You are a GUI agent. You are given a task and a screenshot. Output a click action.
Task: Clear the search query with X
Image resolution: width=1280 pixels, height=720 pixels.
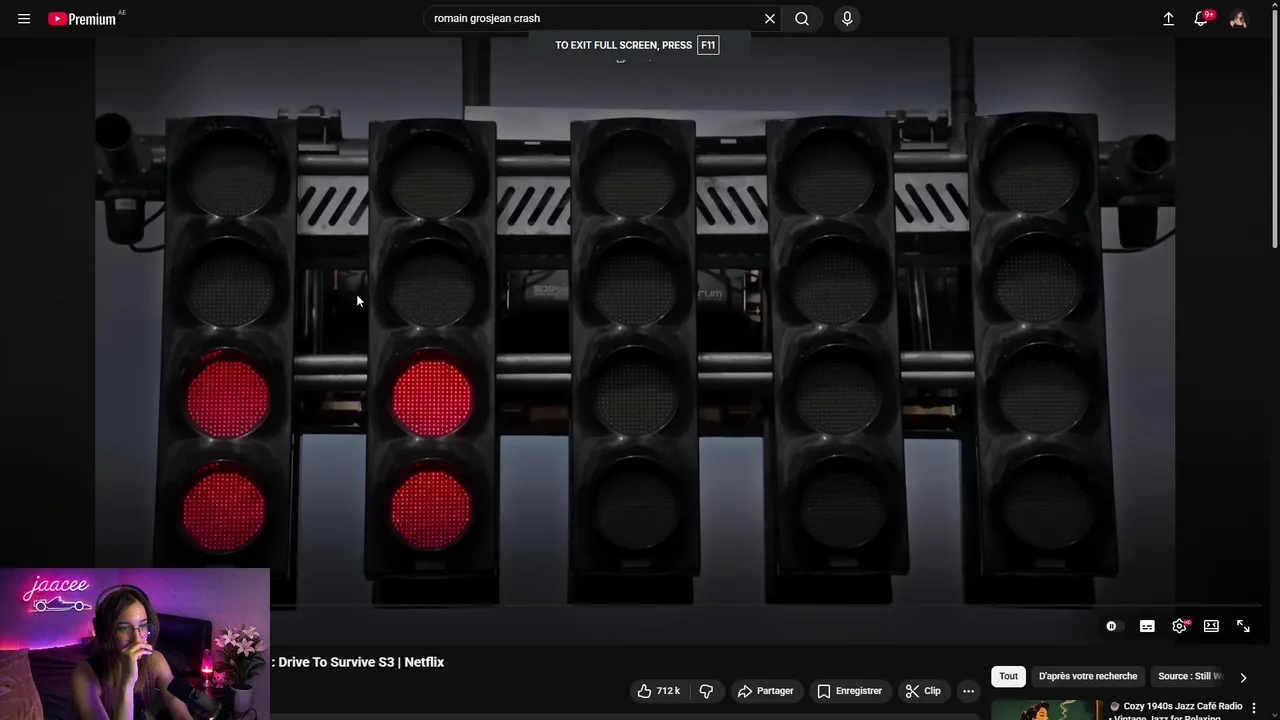[770, 18]
